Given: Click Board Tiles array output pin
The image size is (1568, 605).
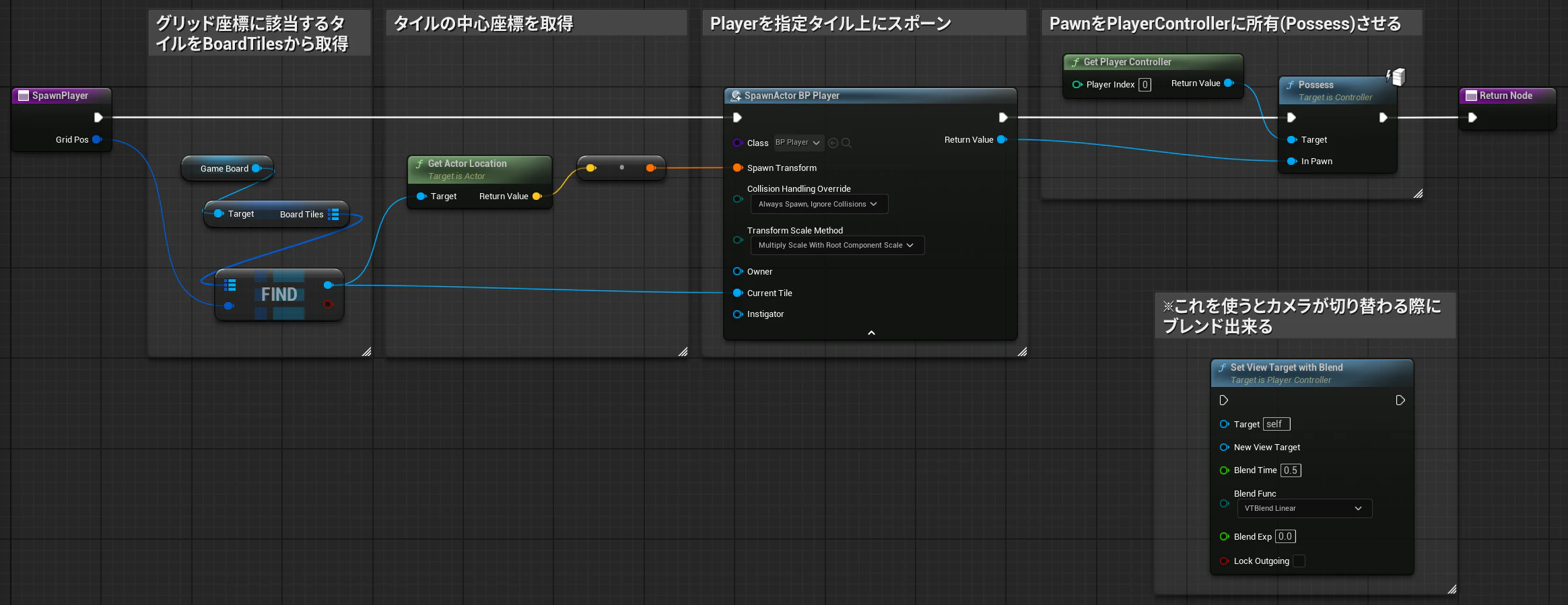Looking at the screenshot, I should pyautogui.click(x=333, y=215).
